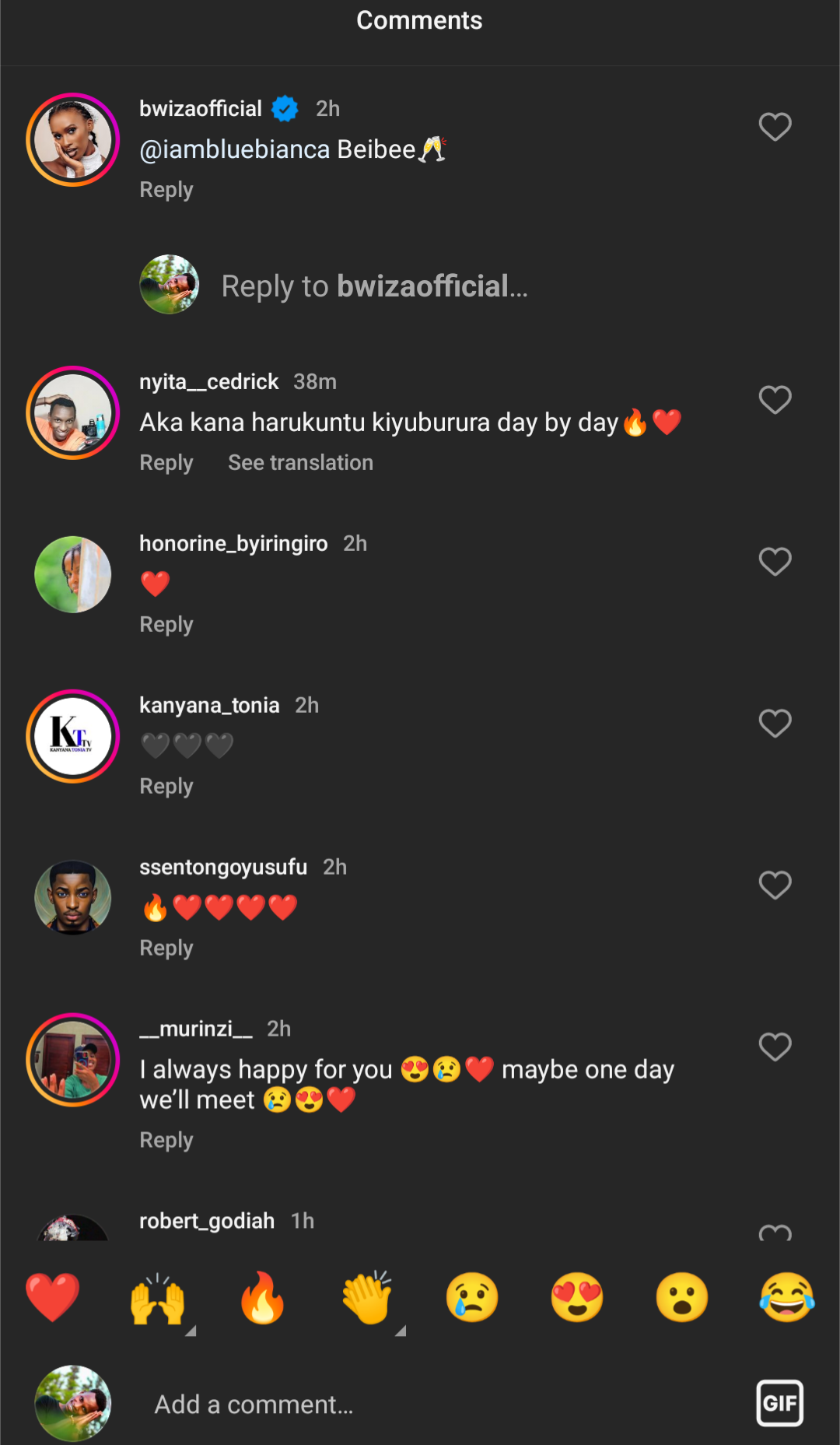Image resolution: width=840 pixels, height=1445 pixels.
Task: Tap the crying face quick emoji
Action: pos(472,1297)
